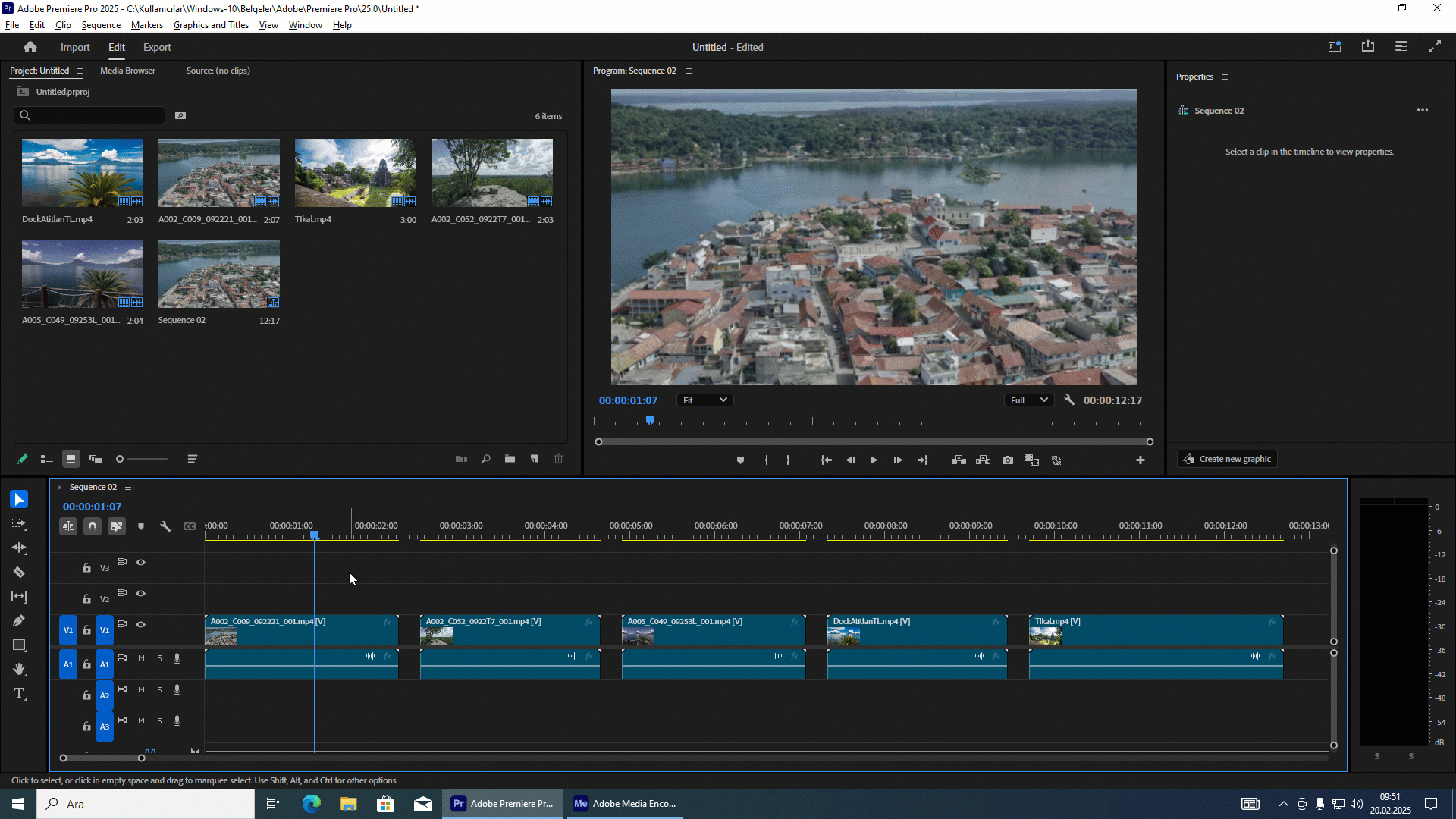Switch to the Media Browser tab
1456x819 pixels.
pyautogui.click(x=127, y=71)
